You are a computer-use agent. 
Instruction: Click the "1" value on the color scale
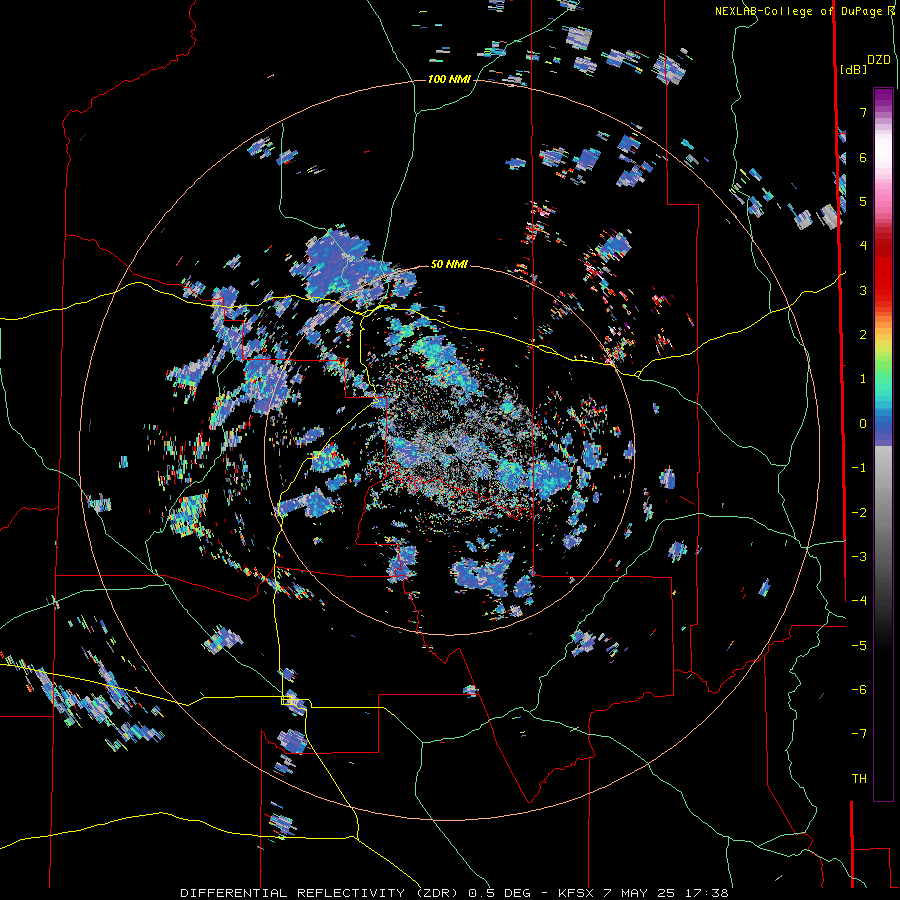click(863, 379)
